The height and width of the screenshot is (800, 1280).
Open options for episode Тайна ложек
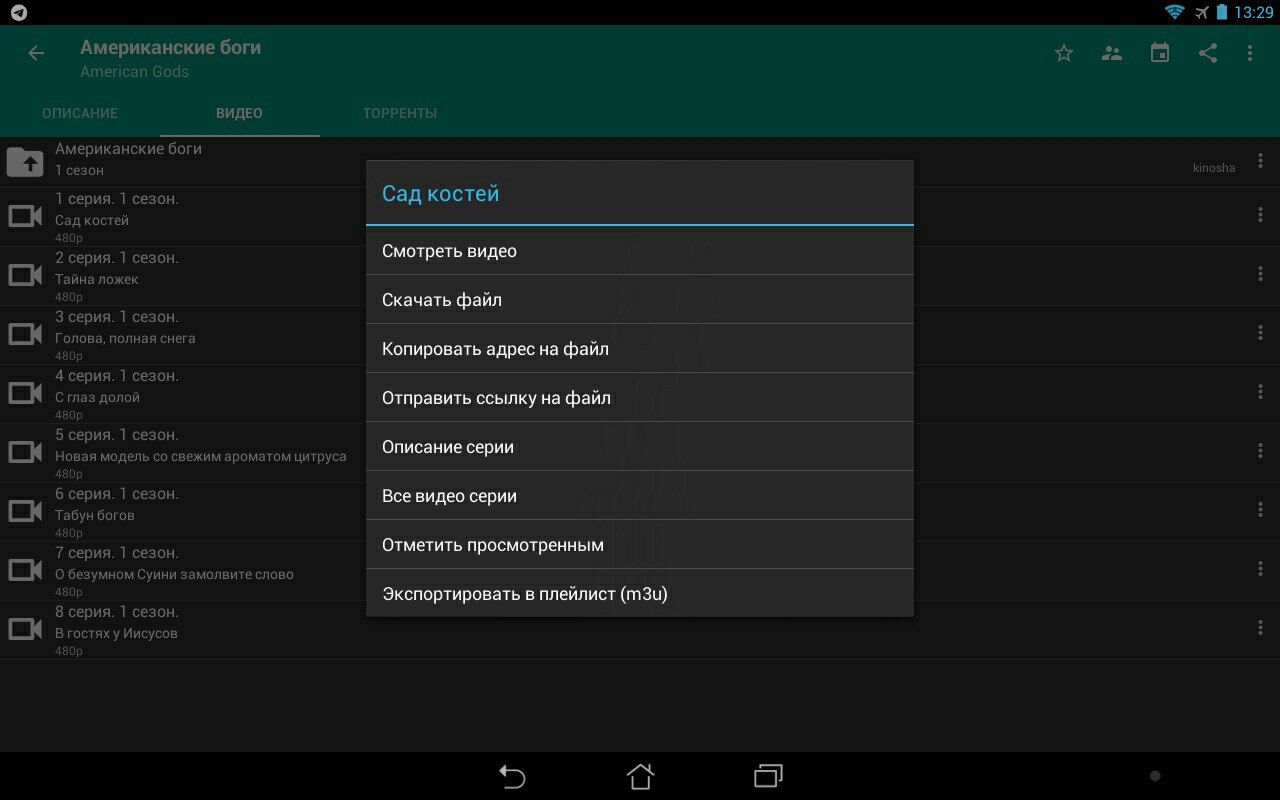pyautogui.click(x=1260, y=274)
